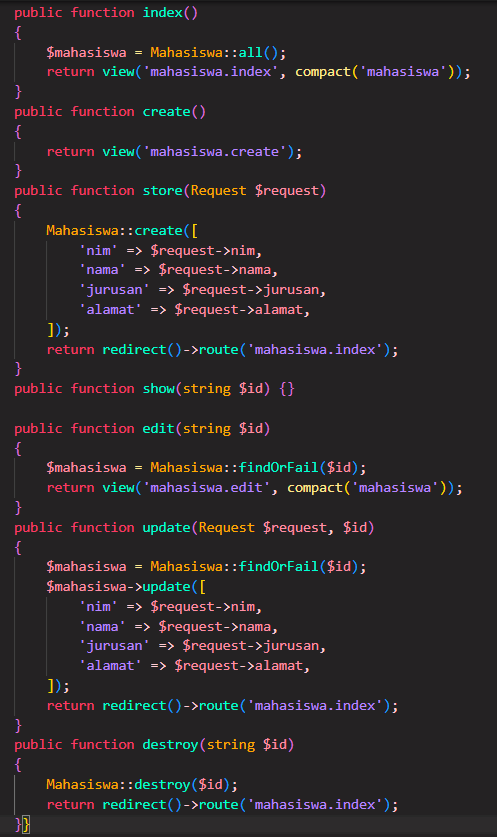Click the 'mahasiswa.create' view string
The width and height of the screenshot is (497, 837).
[214, 152]
